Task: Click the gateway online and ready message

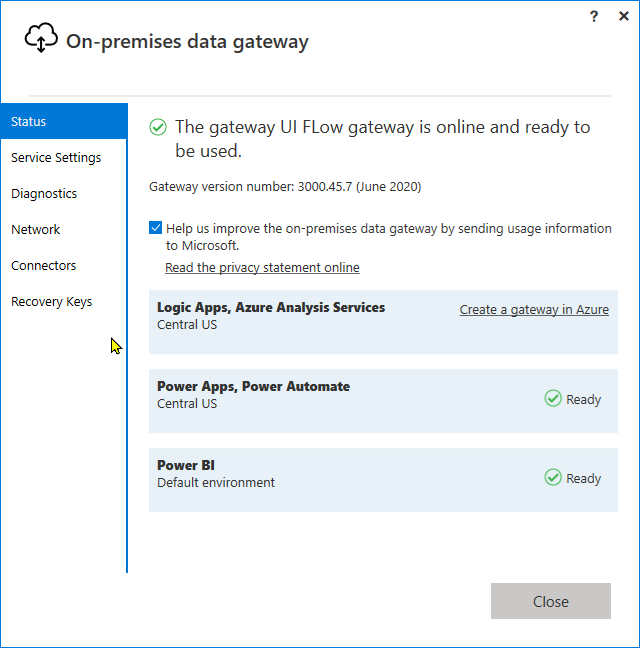Action: 383,139
